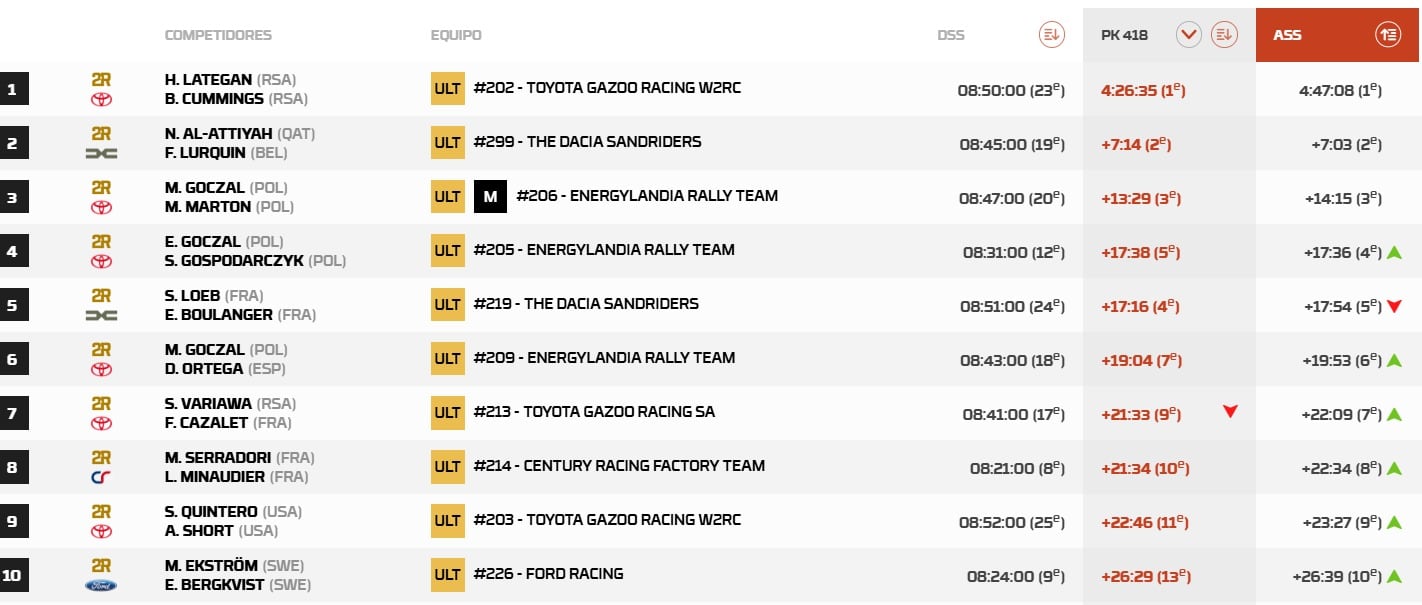Click the green up arrow in E. Goczal's row
The height and width of the screenshot is (605, 1422).
click(x=1395, y=252)
